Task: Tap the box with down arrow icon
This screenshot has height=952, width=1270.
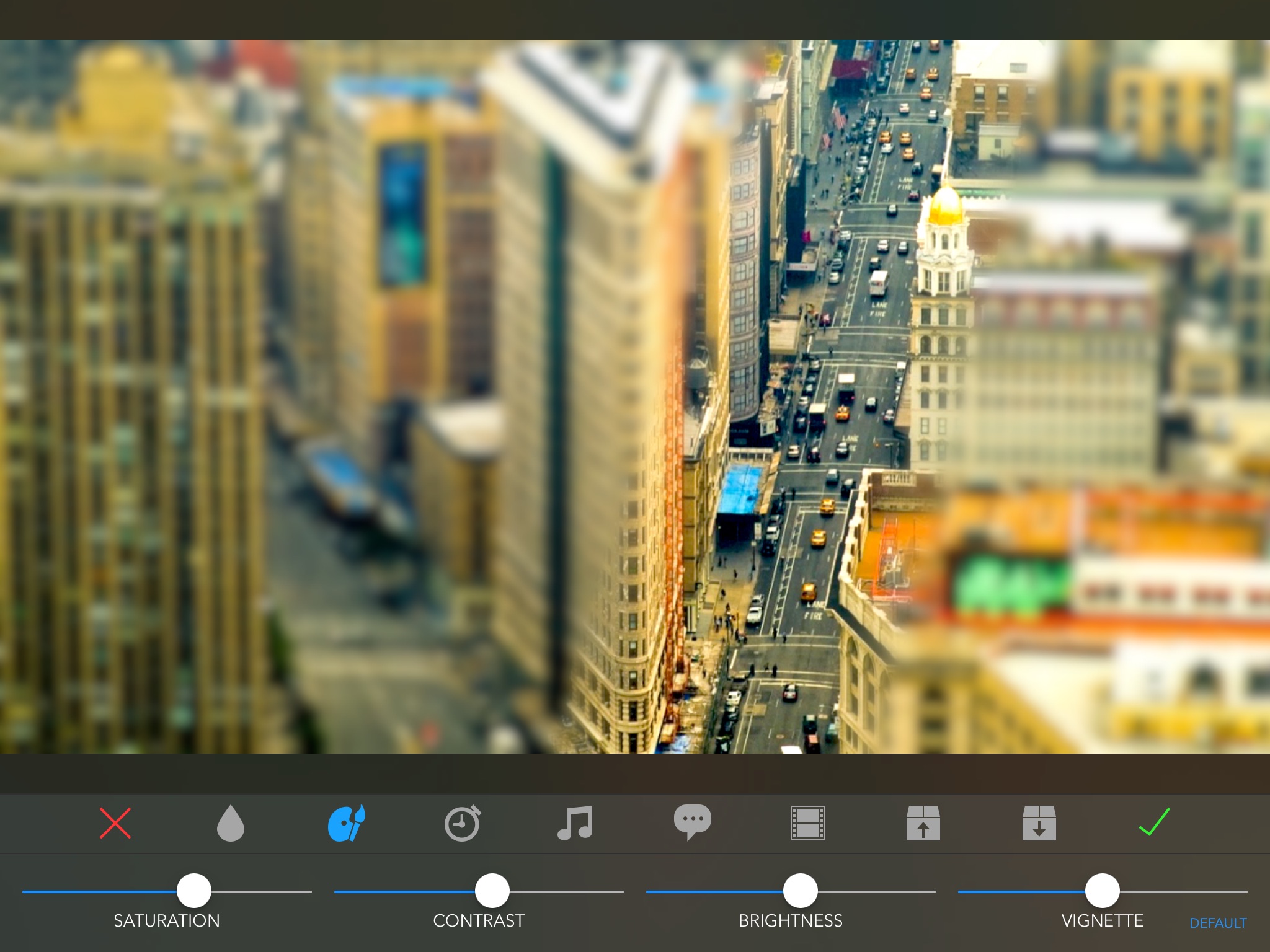Action: (x=1039, y=823)
